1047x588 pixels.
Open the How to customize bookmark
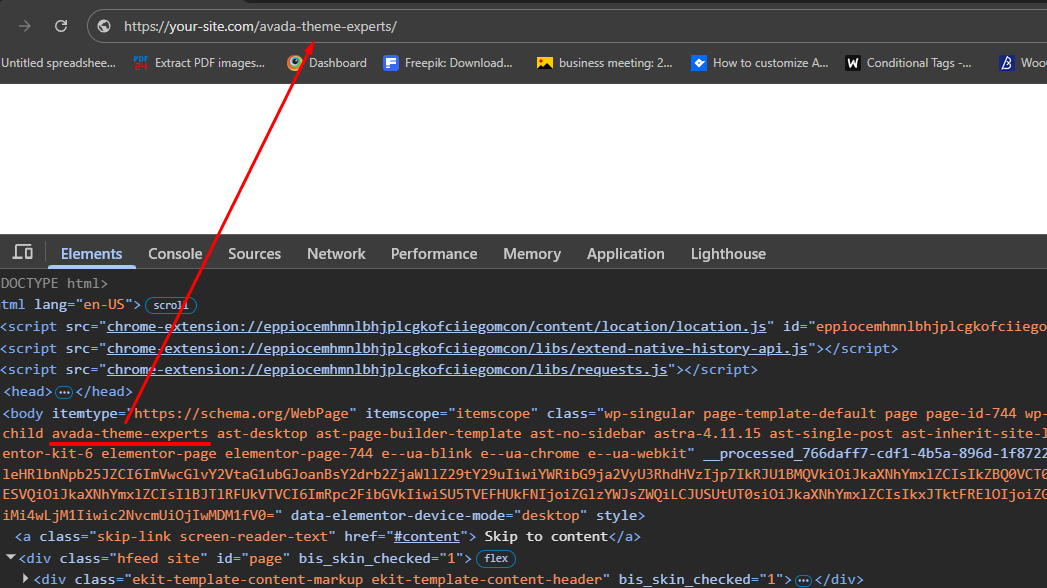pyautogui.click(x=759, y=62)
